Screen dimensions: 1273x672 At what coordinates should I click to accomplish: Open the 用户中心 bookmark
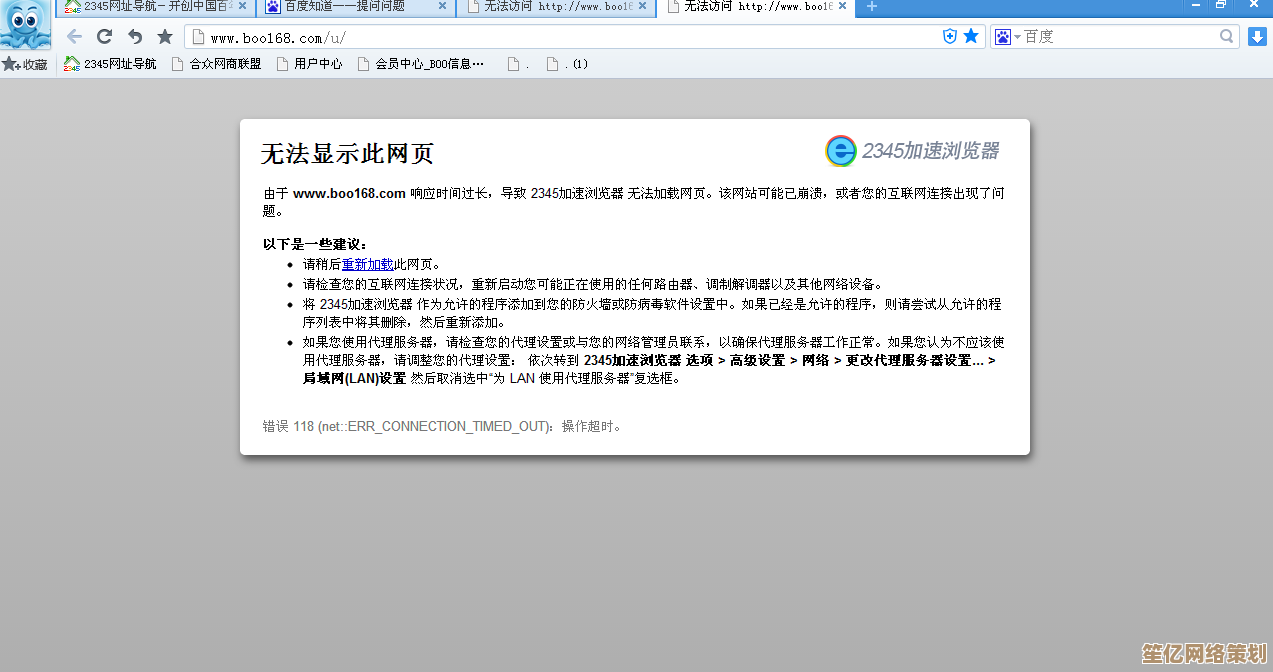310,64
